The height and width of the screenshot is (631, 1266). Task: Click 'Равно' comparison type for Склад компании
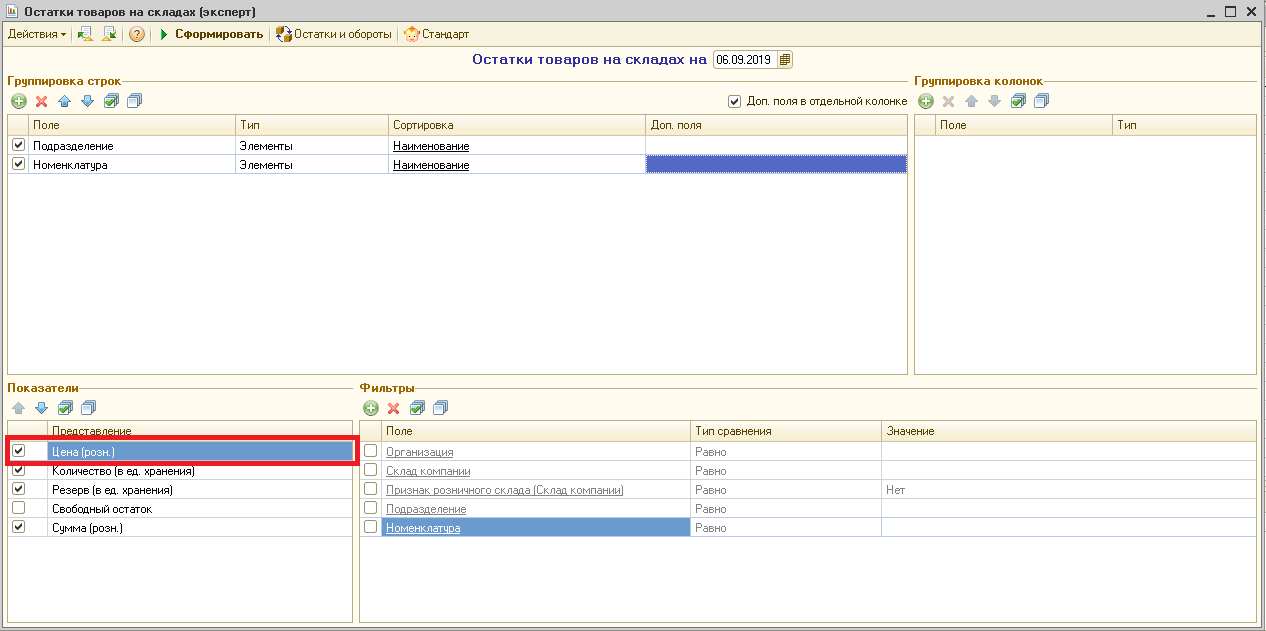711,471
